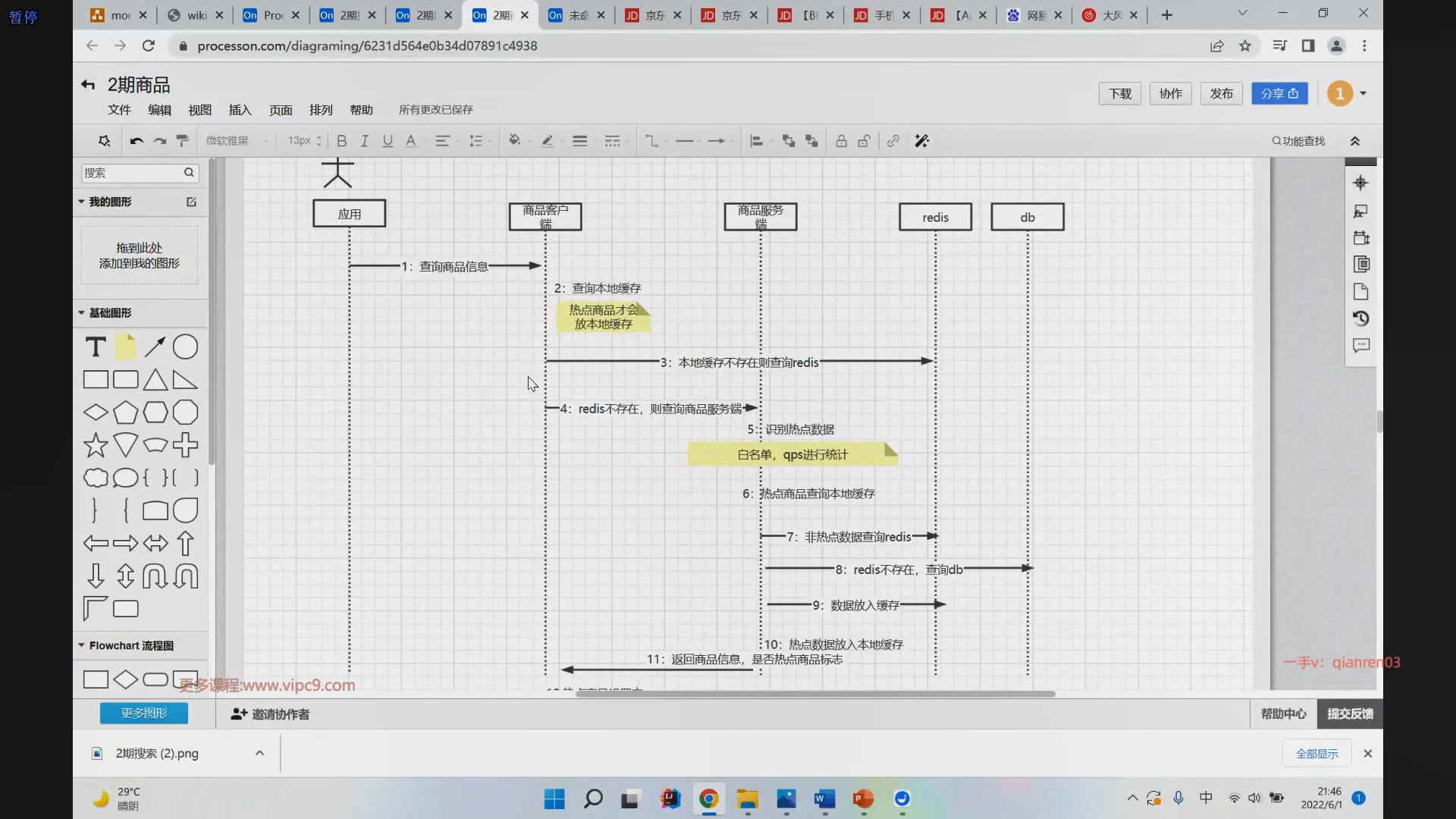The image size is (1456, 819).
Task: Open the history clock icon in right panel
Action: (x=1360, y=318)
